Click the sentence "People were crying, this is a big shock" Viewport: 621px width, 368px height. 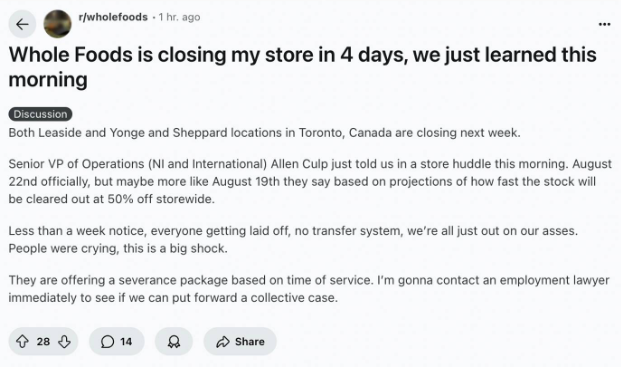[118, 248]
